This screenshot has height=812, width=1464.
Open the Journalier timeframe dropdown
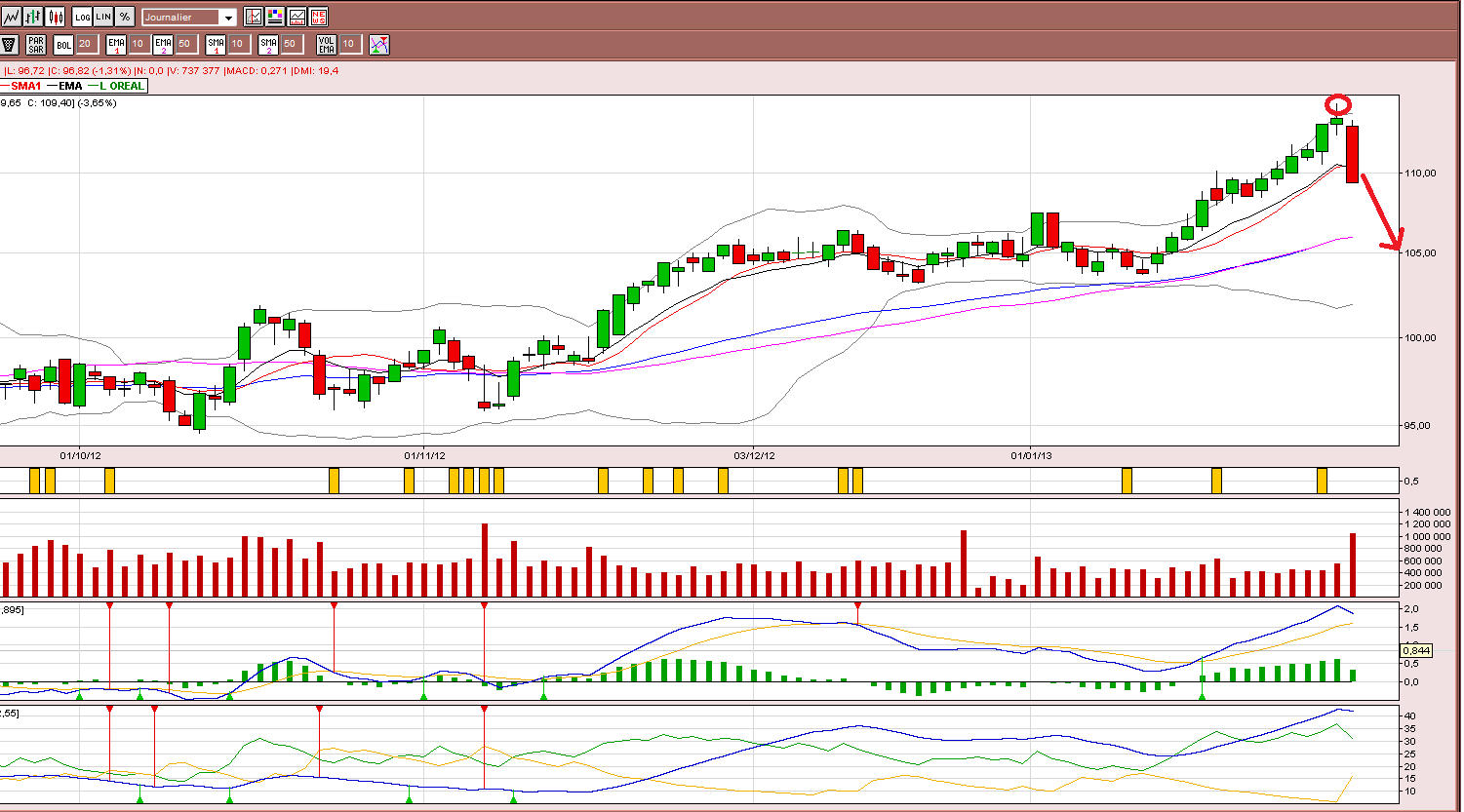tap(189, 18)
